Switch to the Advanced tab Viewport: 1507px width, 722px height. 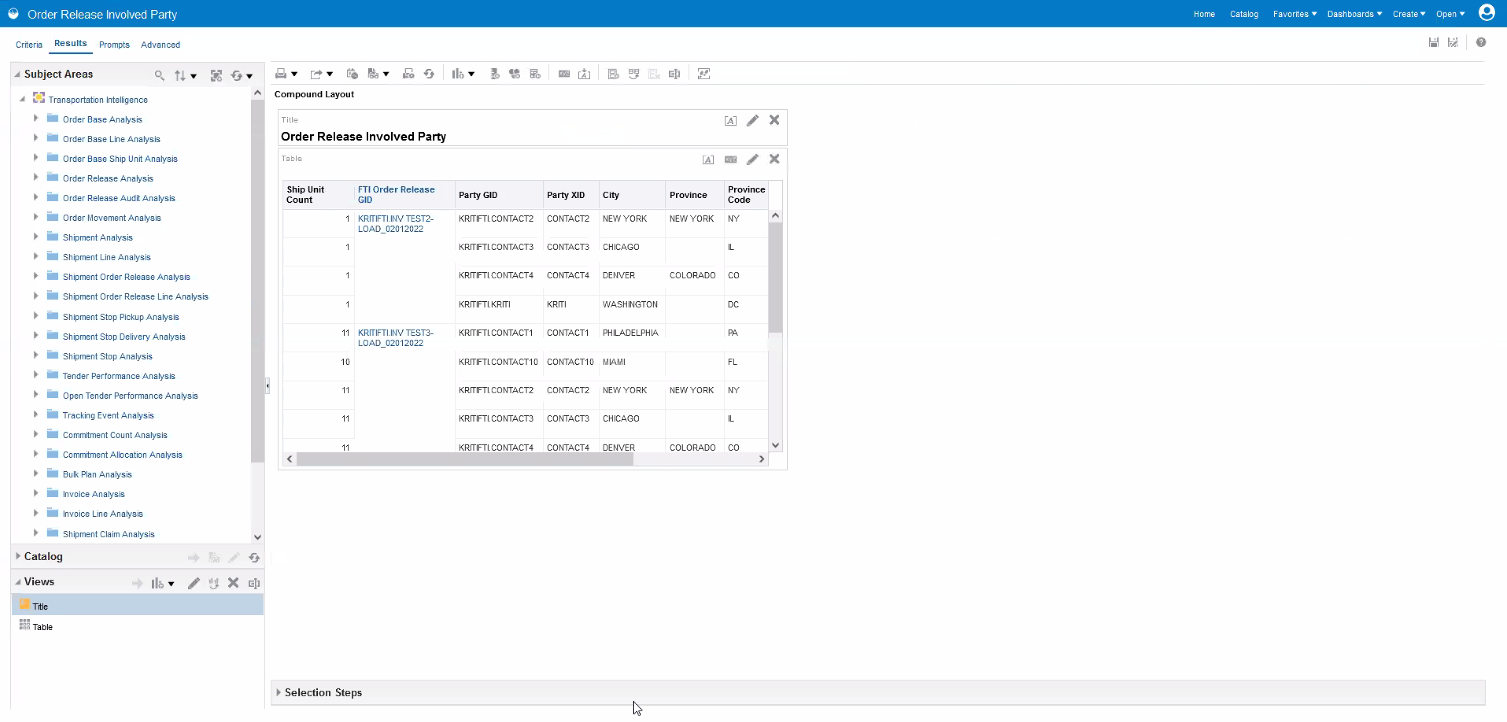click(160, 45)
